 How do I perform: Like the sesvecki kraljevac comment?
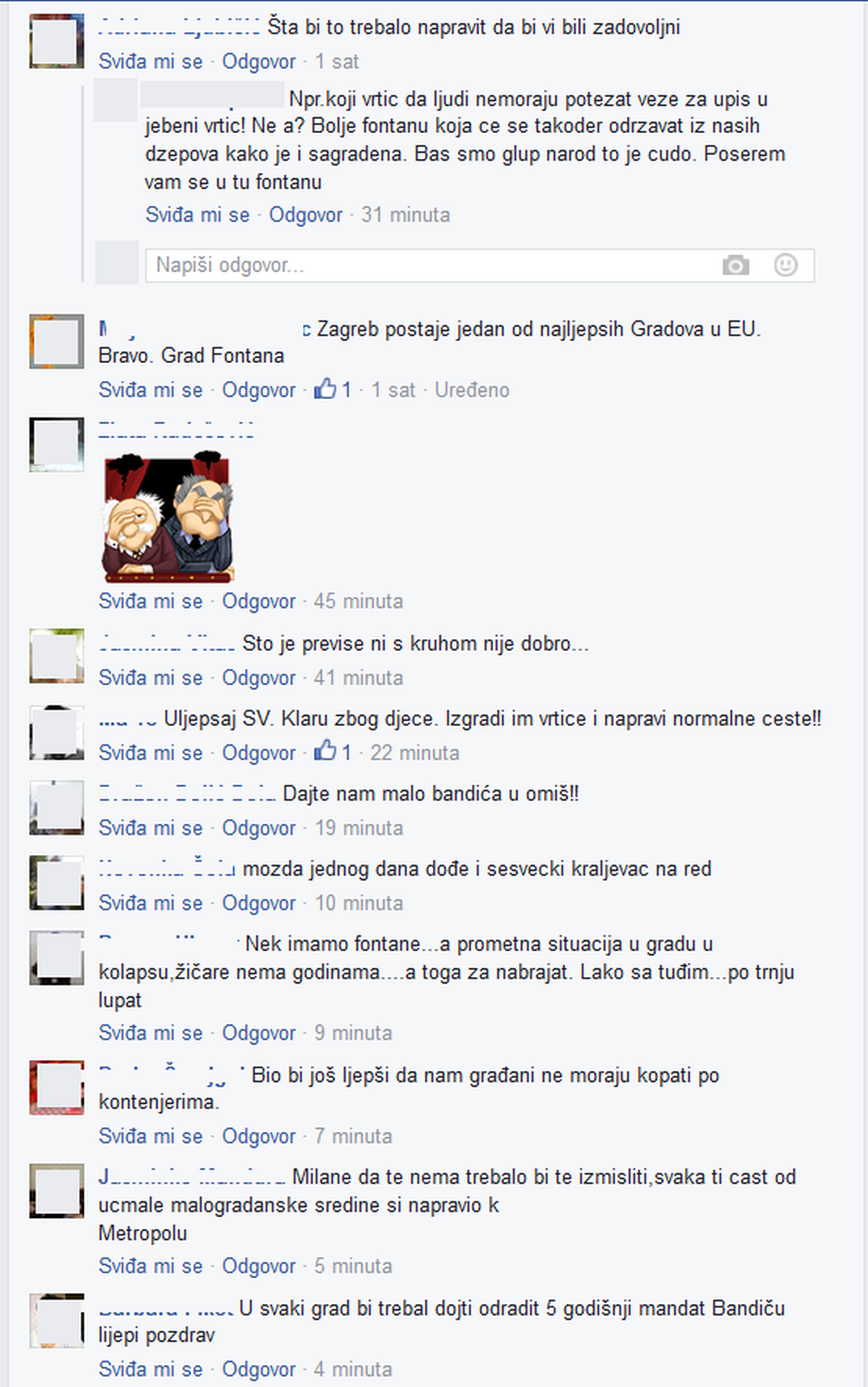click(151, 903)
